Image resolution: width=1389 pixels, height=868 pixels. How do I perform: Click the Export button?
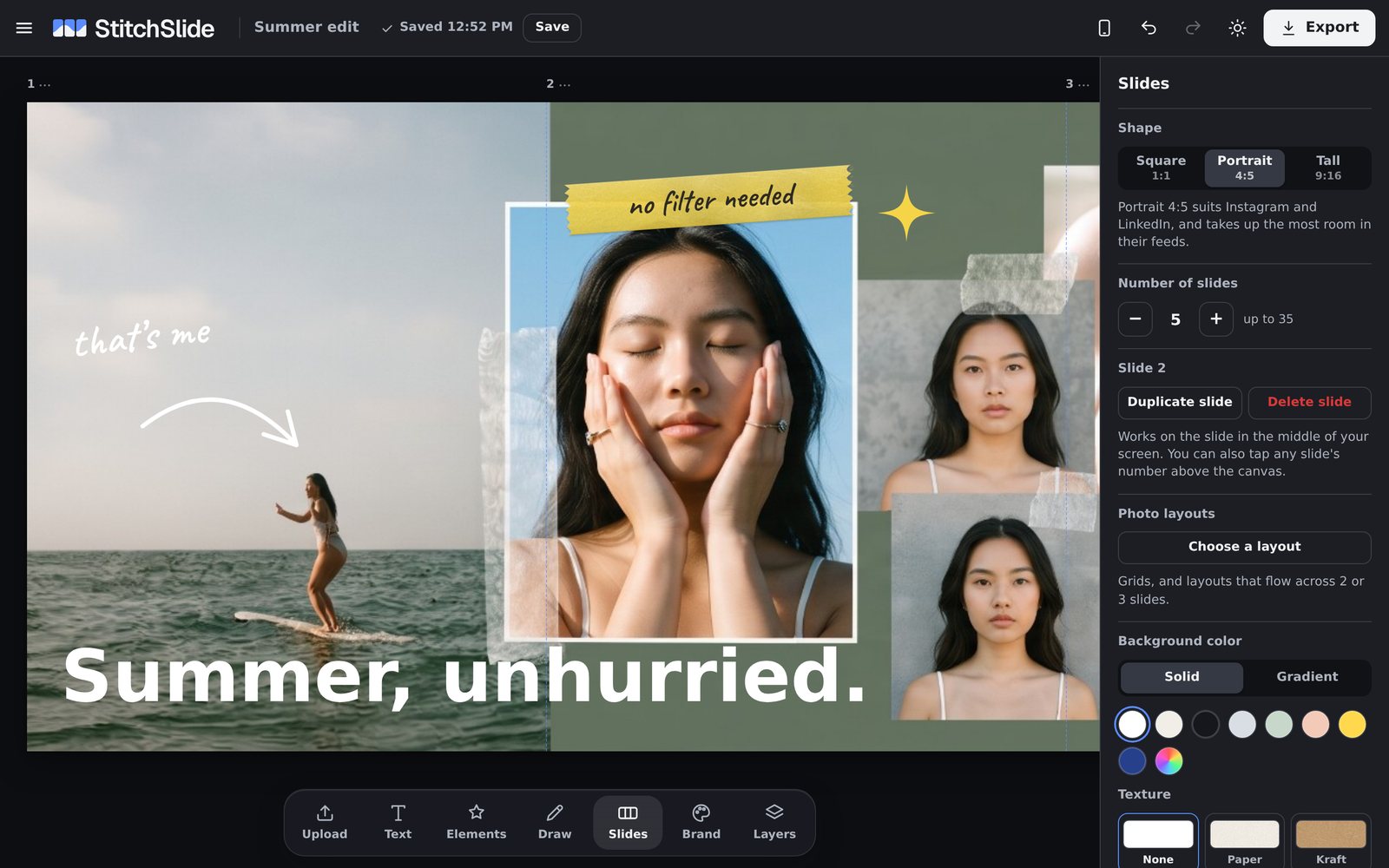click(x=1319, y=28)
